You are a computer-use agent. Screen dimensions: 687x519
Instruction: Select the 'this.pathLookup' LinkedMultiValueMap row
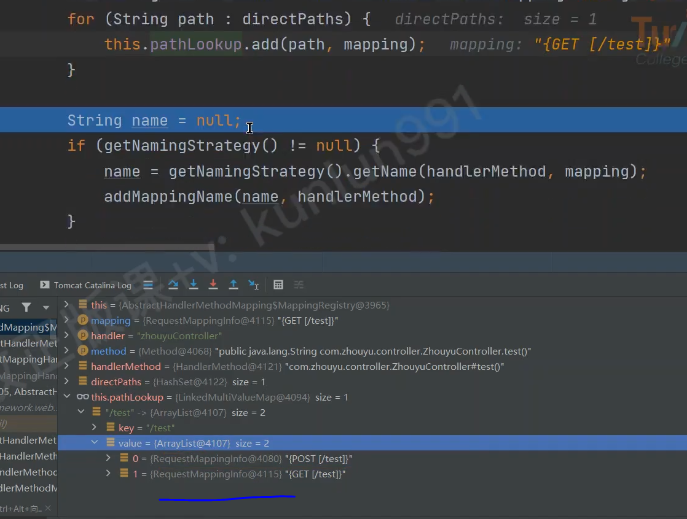coord(220,397)
